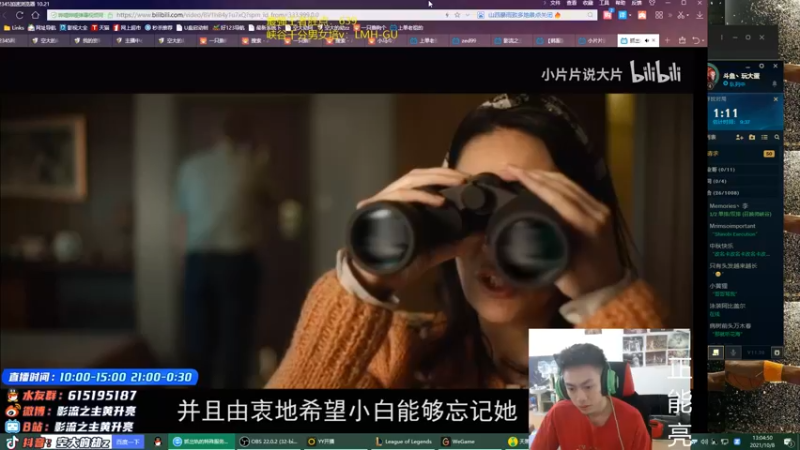Select friend 小黄狸 in League list
The image size is (800, 450).
click(x=745, y=289)
